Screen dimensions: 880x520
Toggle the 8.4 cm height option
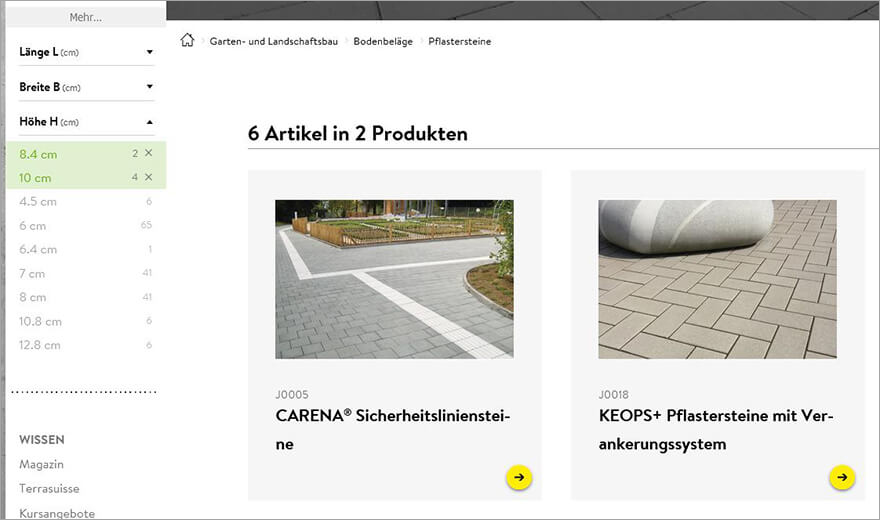[86, 154]
